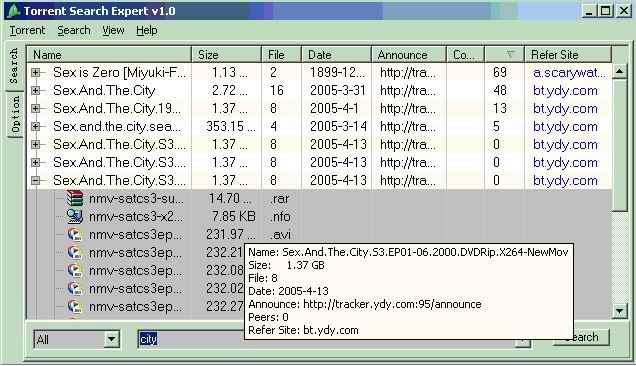Click the '7.85 KB' size cell
The width and height of the screenshot is (636, 366).
click(x=234, y=216)
